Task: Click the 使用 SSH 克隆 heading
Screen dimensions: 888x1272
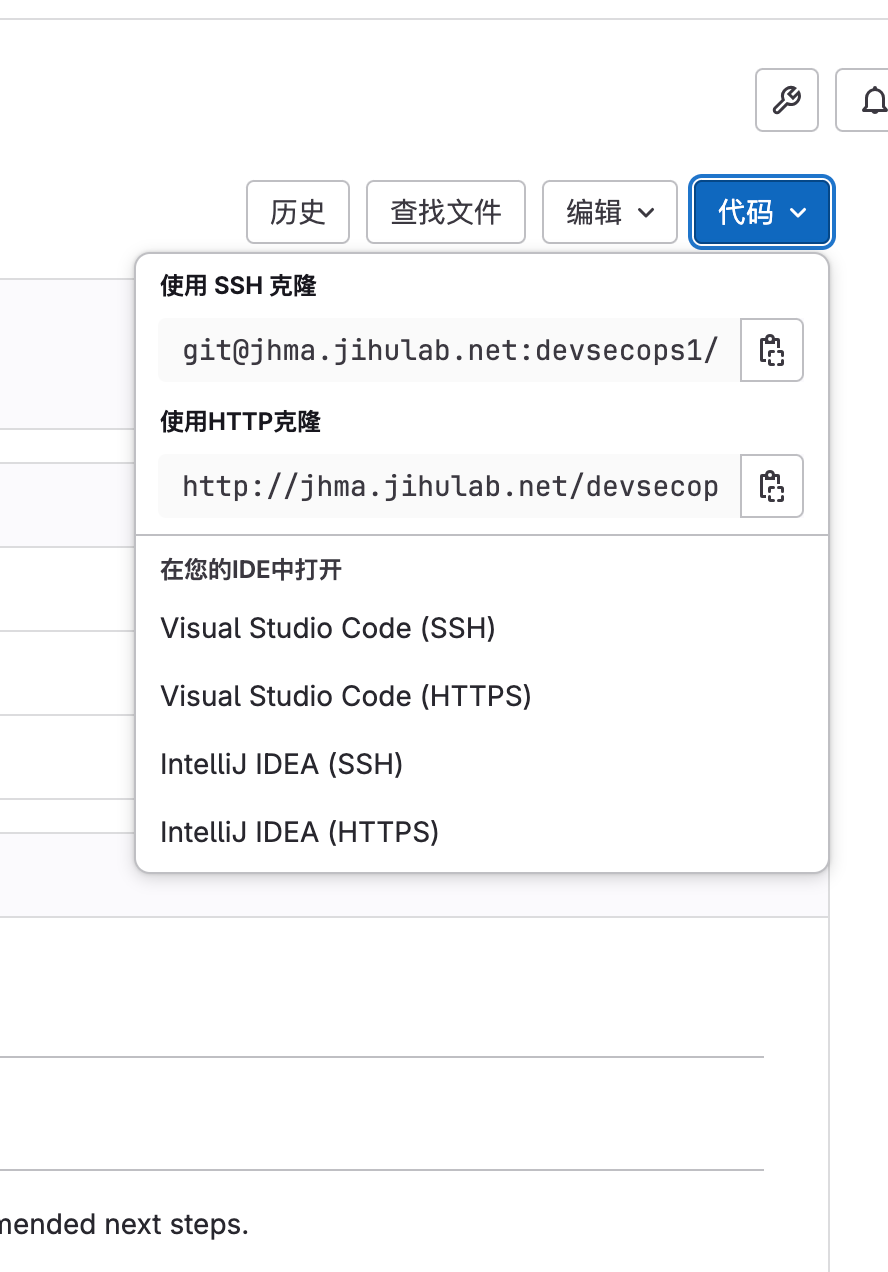Action: [x=238, y=286]
